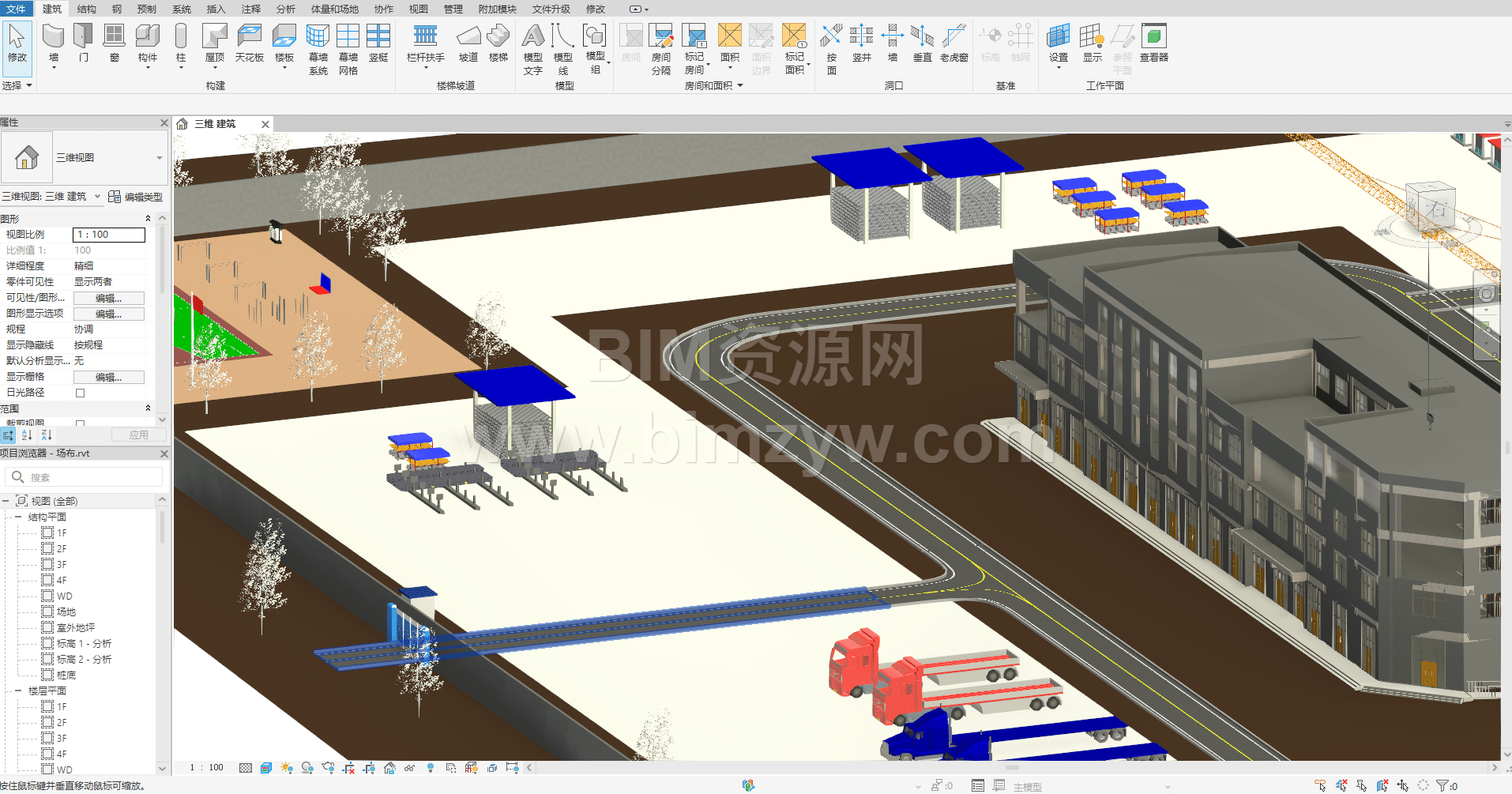Collapse the 结构平面 tree node
The height and width of the screenshot is (794, 1512).
point(18,517)
